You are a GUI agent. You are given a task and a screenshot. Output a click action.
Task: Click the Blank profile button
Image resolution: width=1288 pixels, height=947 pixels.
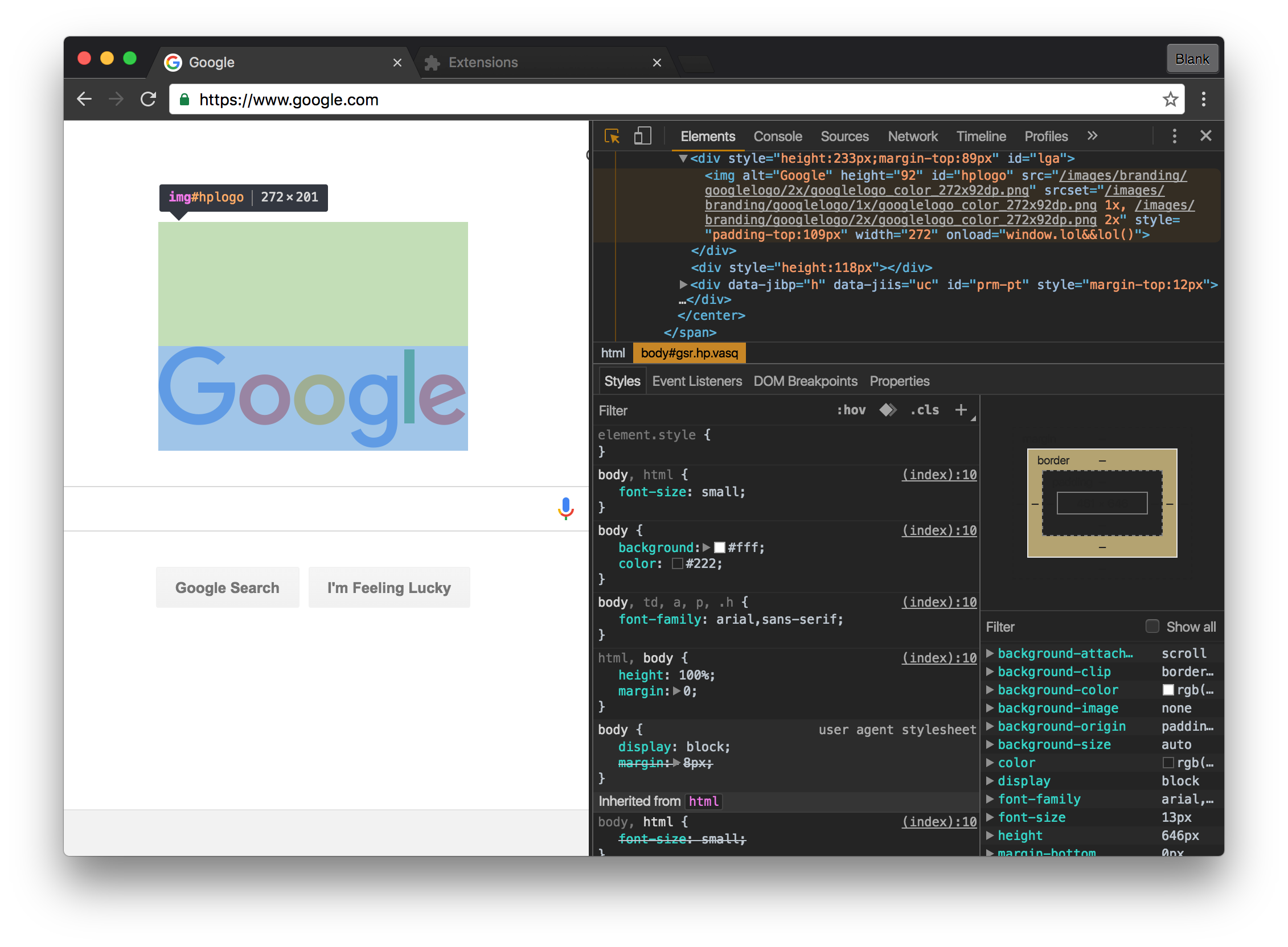pos(1192,59)
